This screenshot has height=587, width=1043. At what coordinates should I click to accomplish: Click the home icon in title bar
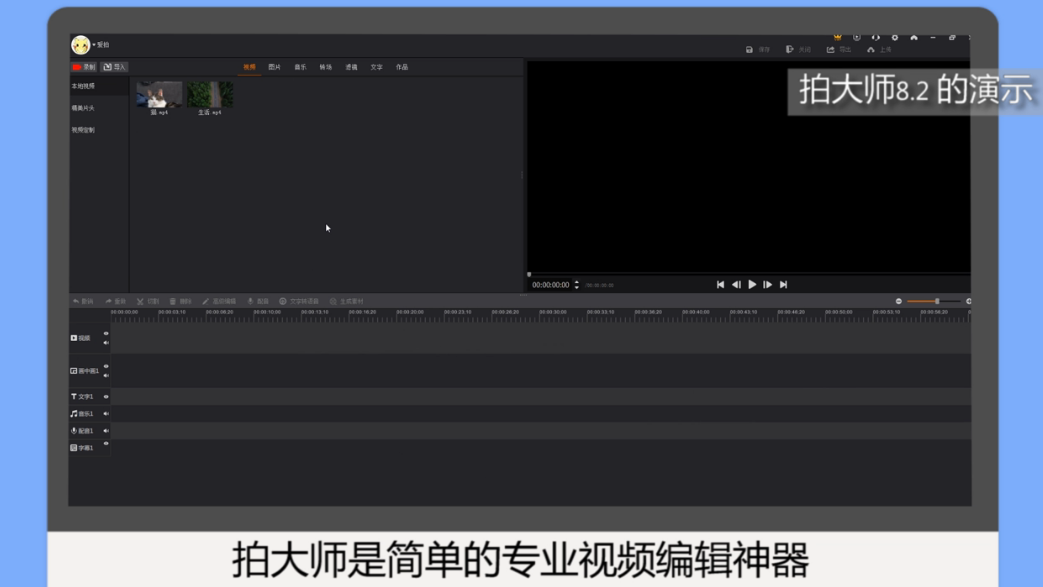pyautogui.click(x=914, y=37)
